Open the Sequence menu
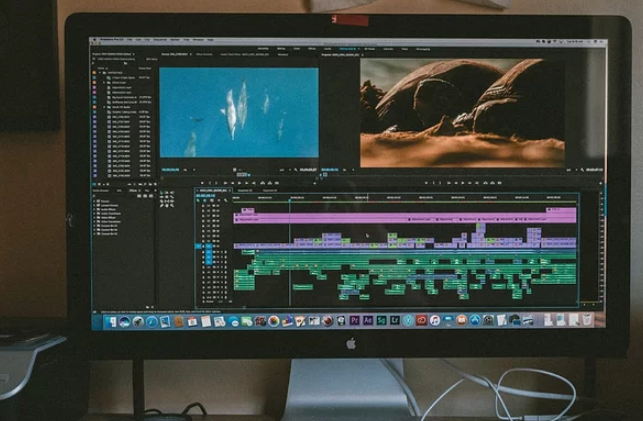This screenshot has width=643, height=421. coord(160,40)
